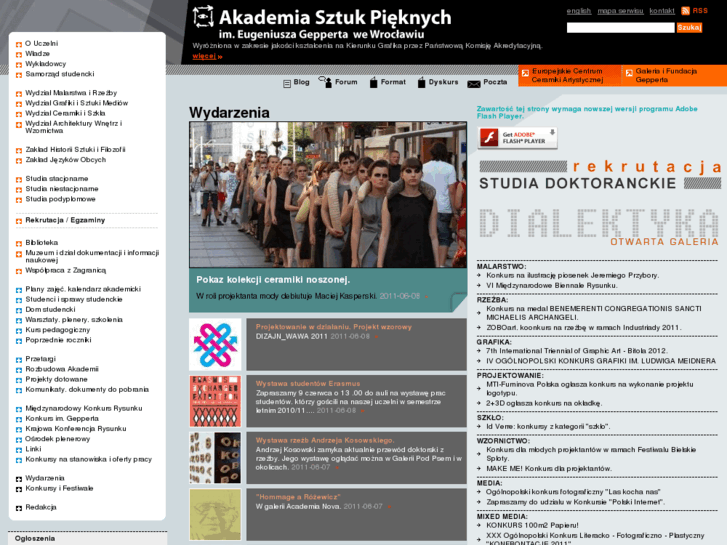727x545 pixels.
Task: Open VI Międzynarodowe Biennale Rysunku link
Action: [x=551, y=285]
